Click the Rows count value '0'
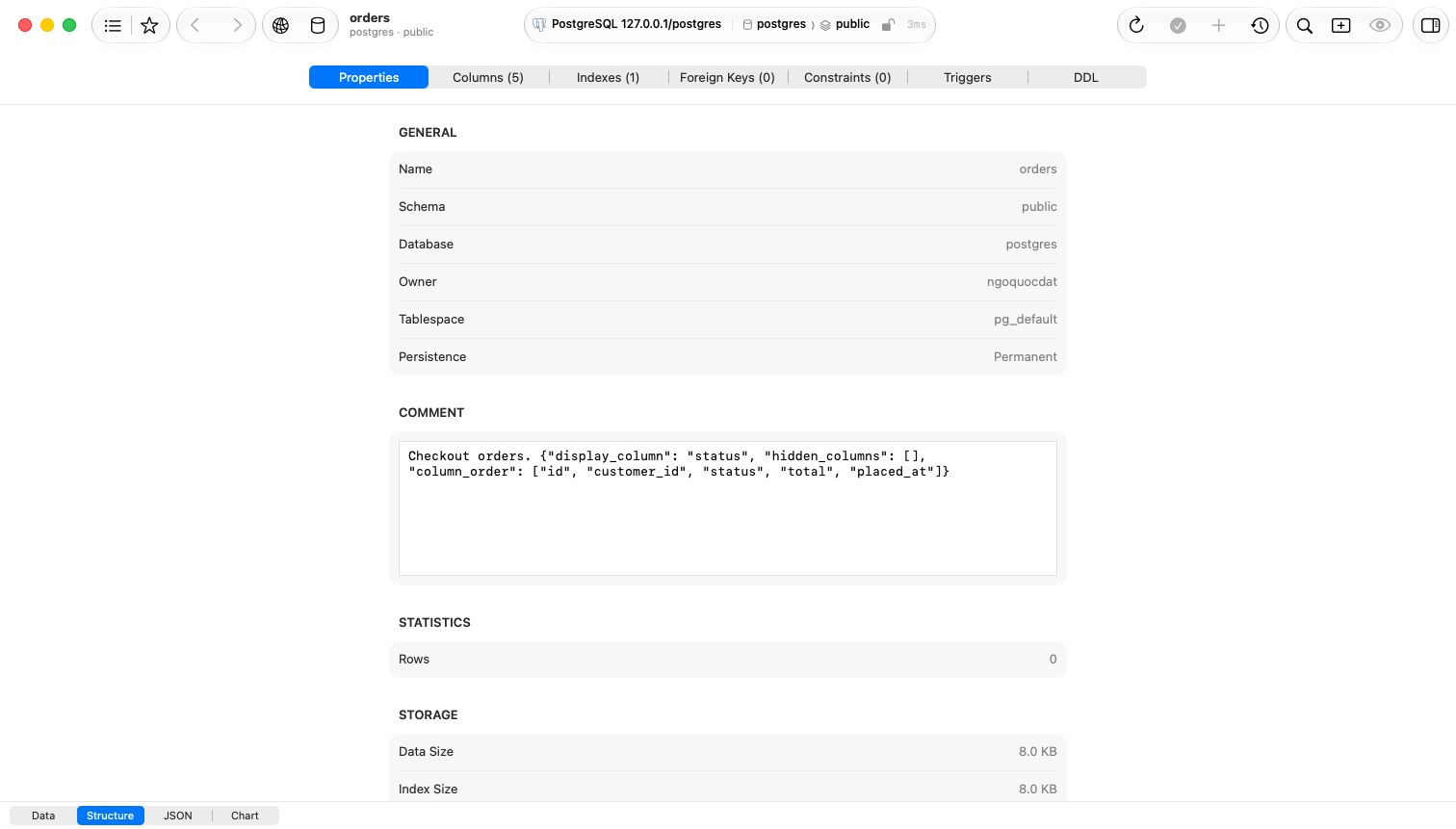Screen dimensions: 1456x829 1053,660
